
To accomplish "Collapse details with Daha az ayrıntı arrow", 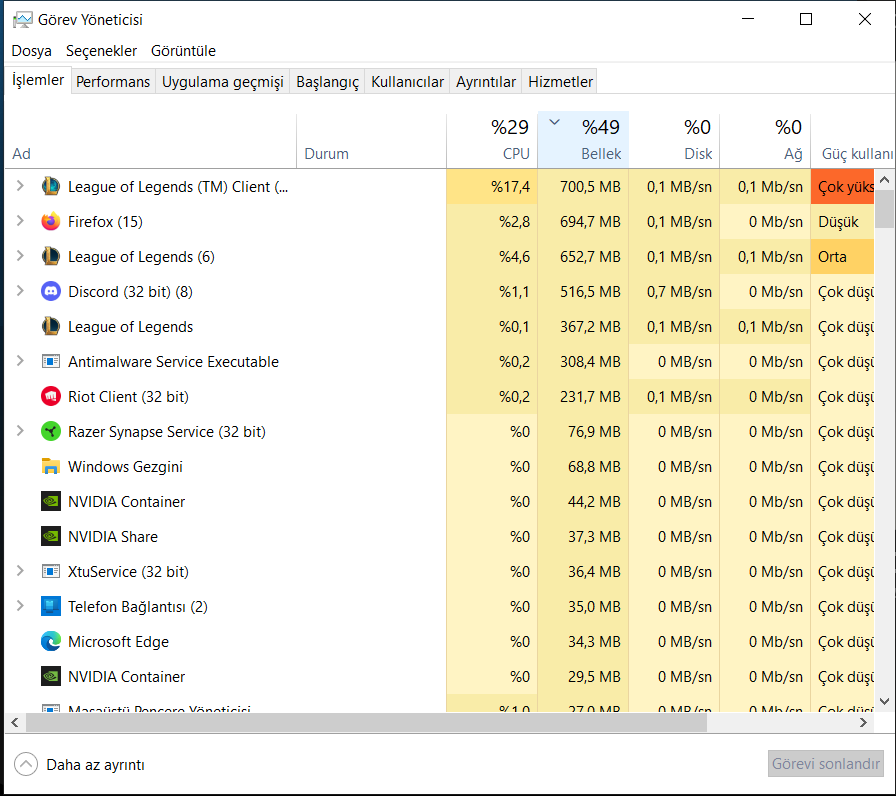I will pyautogui.click(x=26, y=764).
